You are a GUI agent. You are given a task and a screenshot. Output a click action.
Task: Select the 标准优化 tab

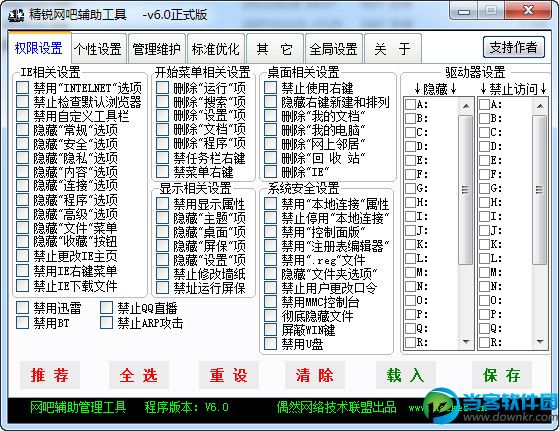point(216,49)
